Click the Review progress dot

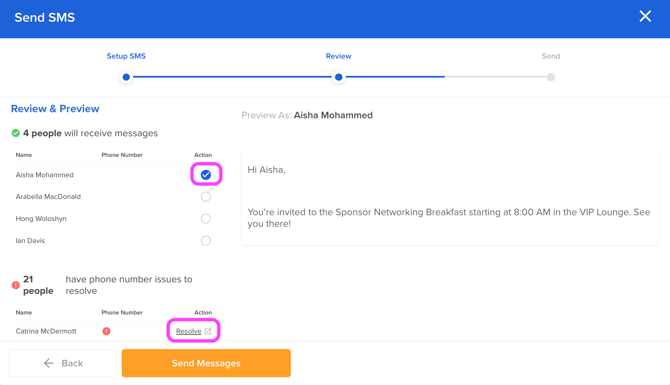tap(338, 77)
